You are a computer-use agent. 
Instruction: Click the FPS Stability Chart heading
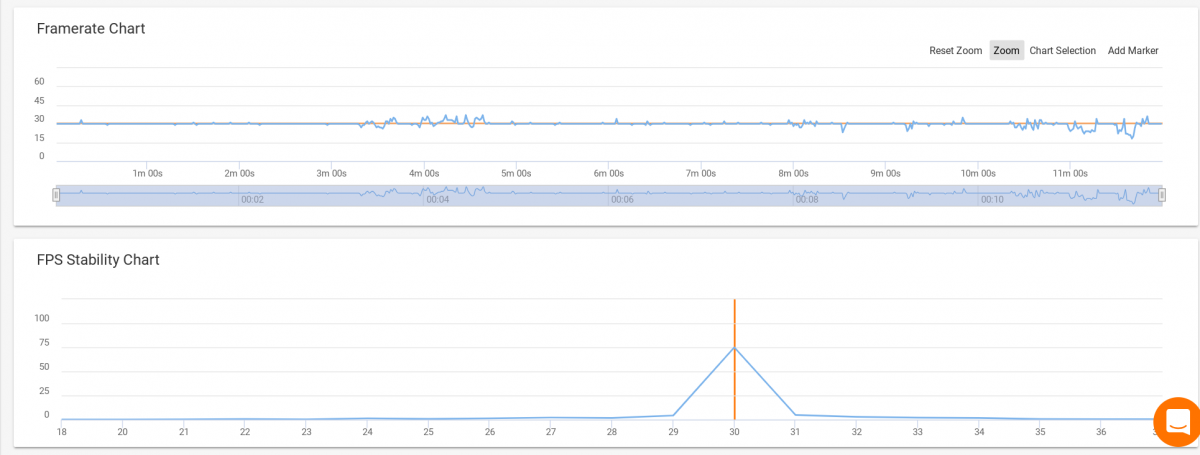98,260
